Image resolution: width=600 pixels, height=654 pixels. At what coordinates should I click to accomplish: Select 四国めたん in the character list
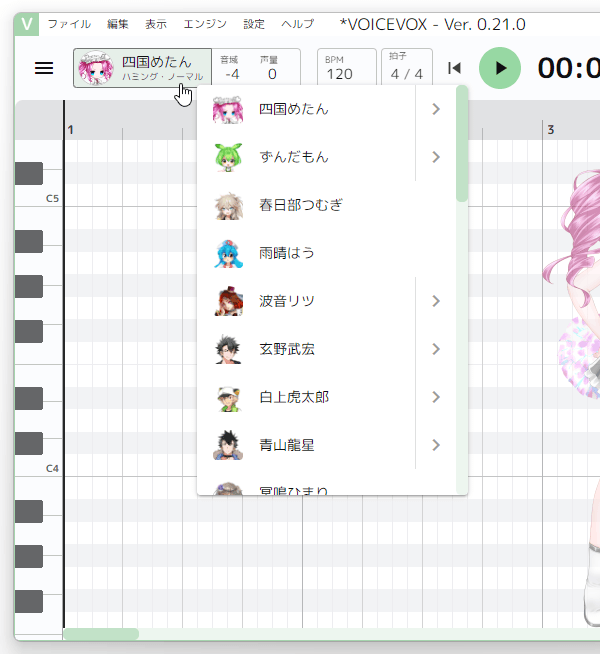click(x=306, y=109)
